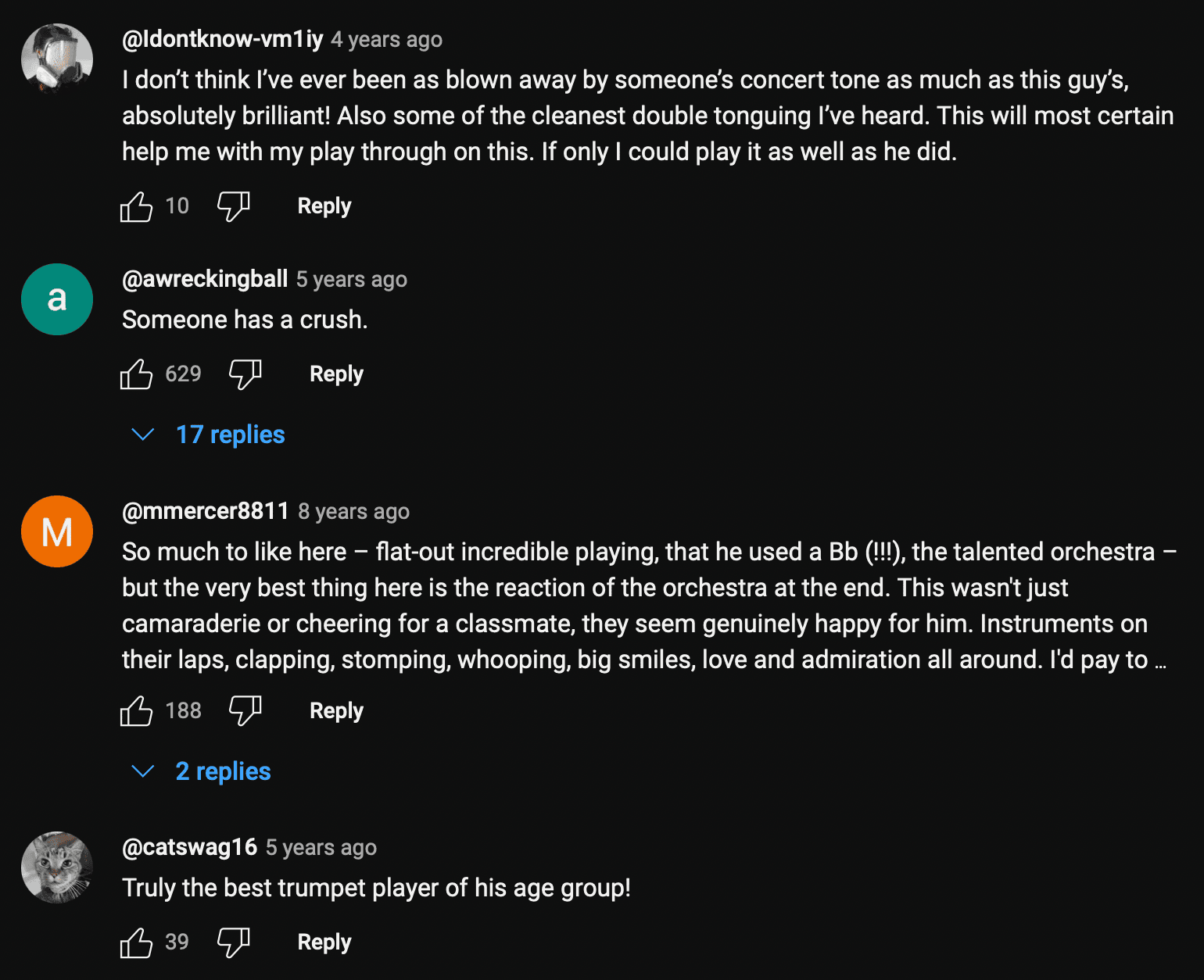Thumbs down @mmercer8811's comment
Image resolution: width=1204 pixels, height=980 pixels.
point(245,711)
